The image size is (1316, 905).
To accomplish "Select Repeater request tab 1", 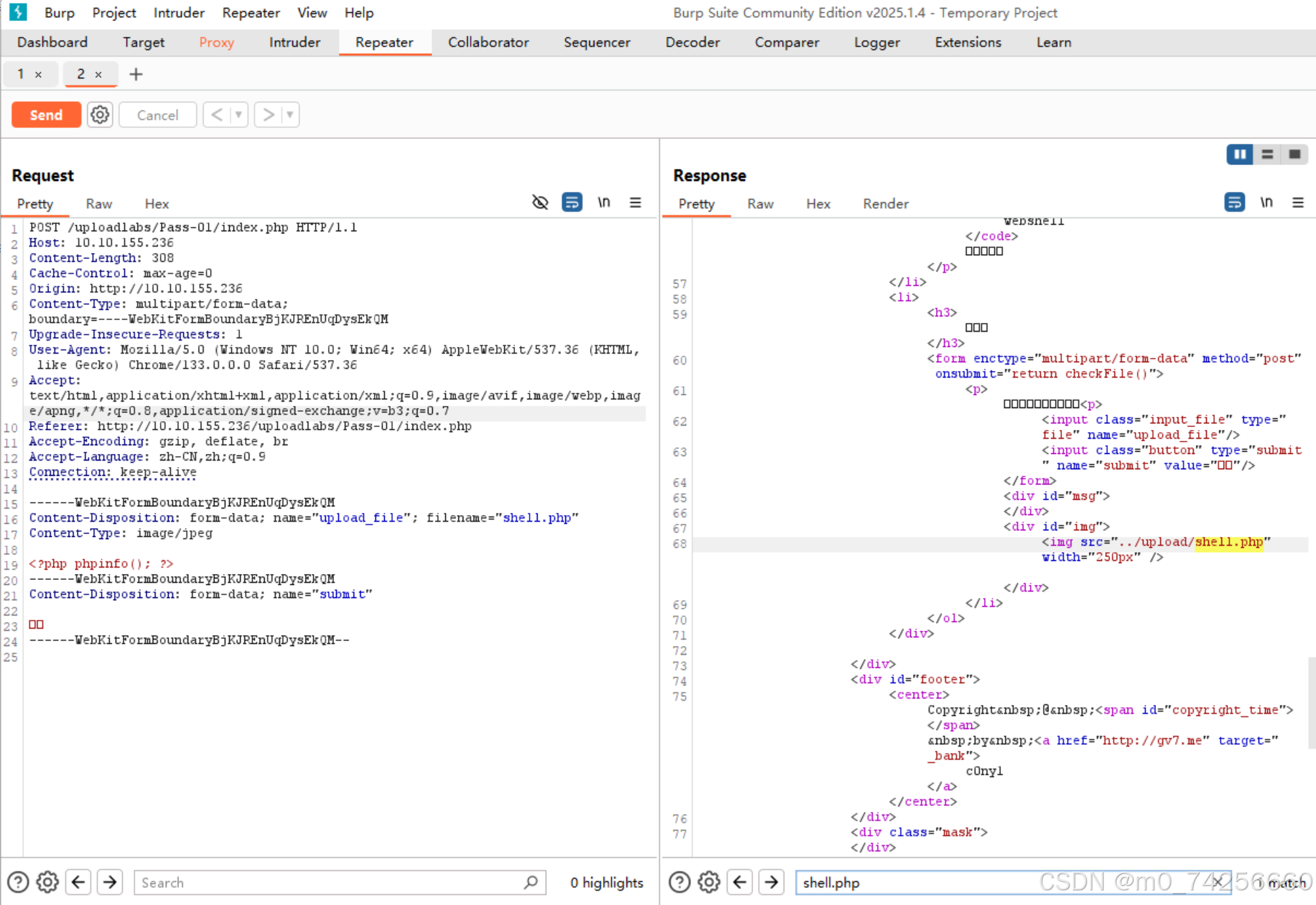I will (x=20, y=74).
